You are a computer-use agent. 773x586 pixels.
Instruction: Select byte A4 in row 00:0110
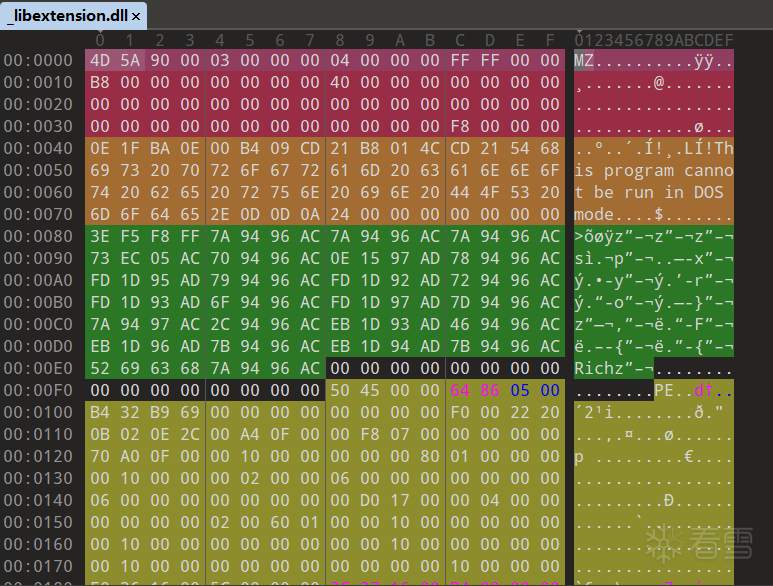pos(250,434)
